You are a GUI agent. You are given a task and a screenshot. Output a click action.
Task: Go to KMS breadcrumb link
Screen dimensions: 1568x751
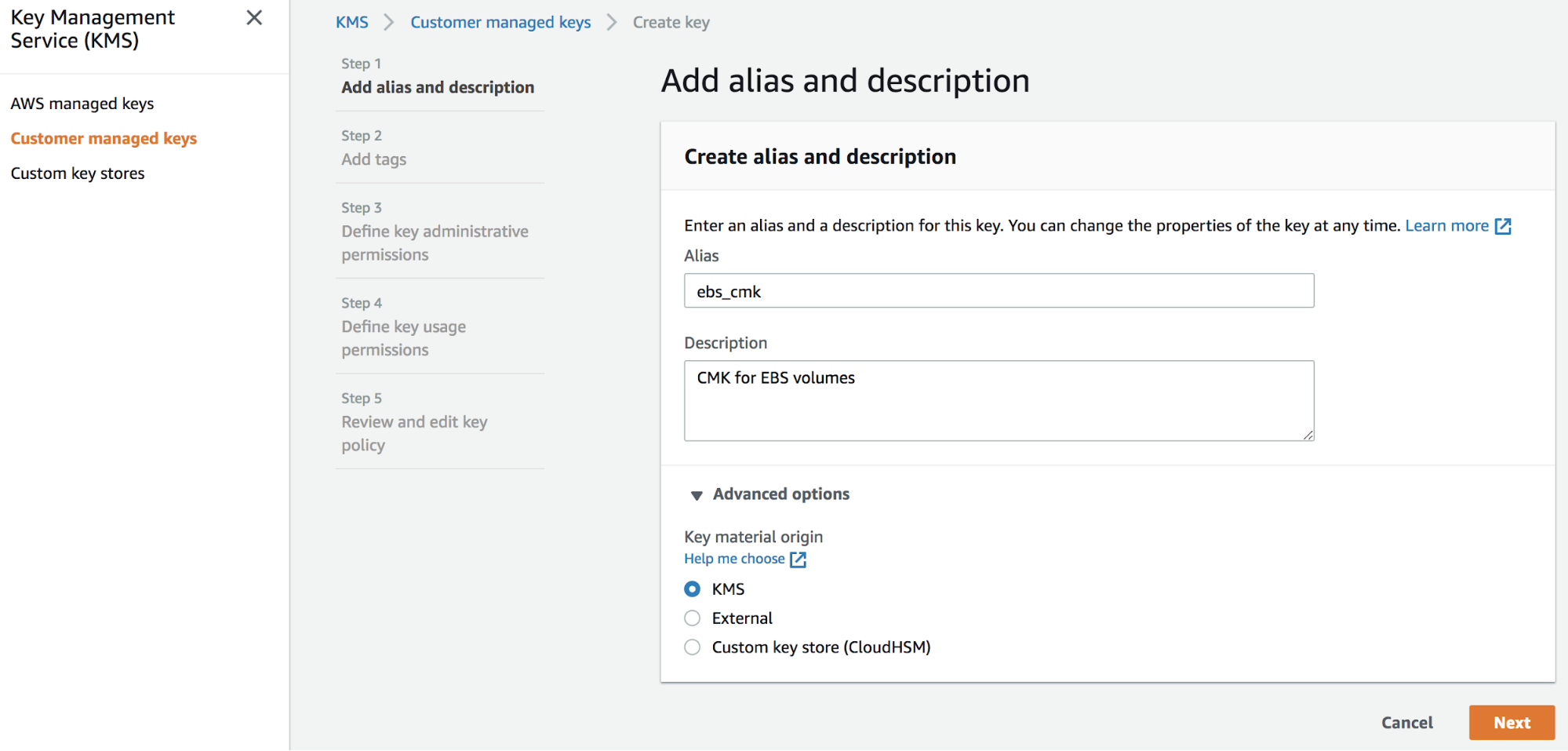pos(352,22)
